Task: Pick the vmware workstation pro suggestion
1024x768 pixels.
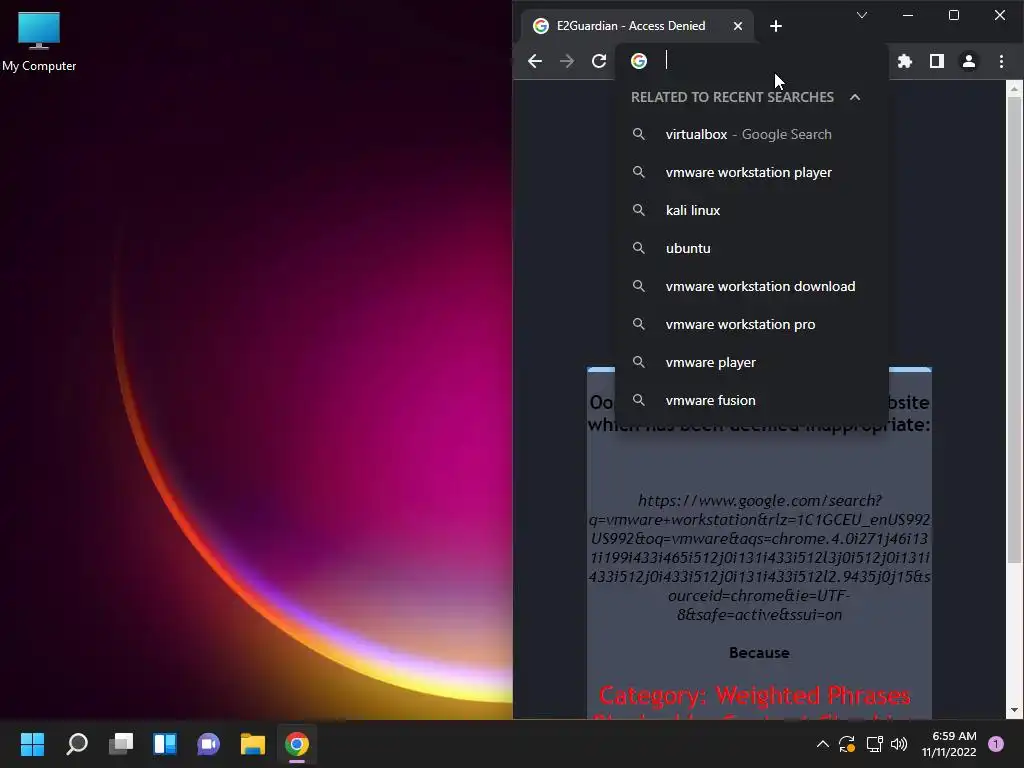Action: 752,324
